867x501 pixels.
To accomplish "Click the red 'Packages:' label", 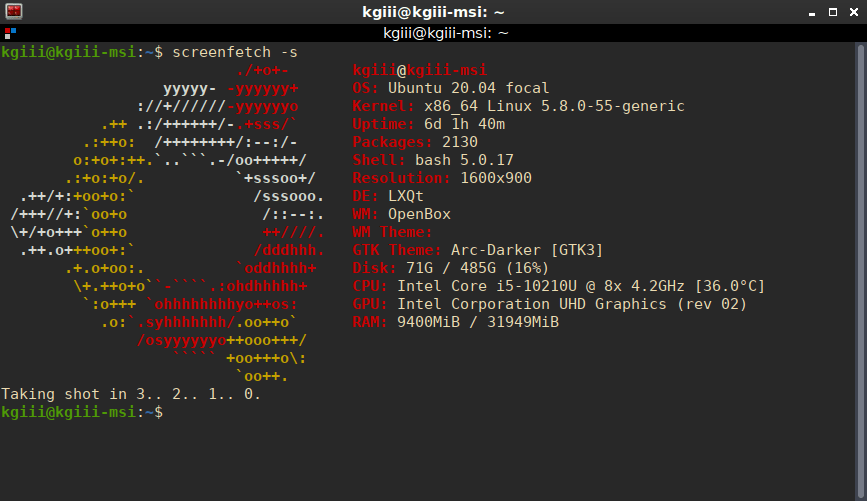I will [393, 142].
